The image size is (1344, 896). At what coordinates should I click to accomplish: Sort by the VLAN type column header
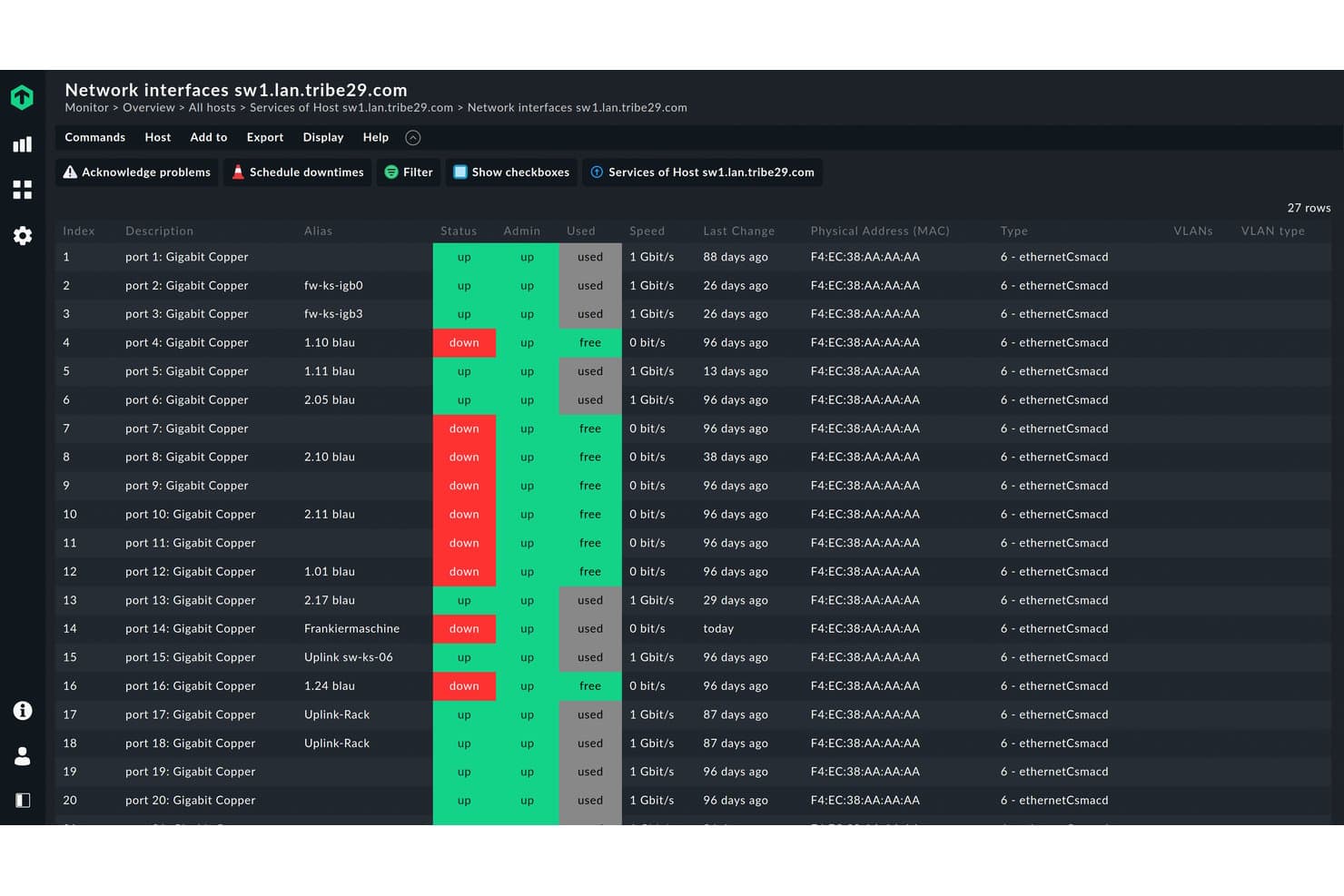[1272, 231]
